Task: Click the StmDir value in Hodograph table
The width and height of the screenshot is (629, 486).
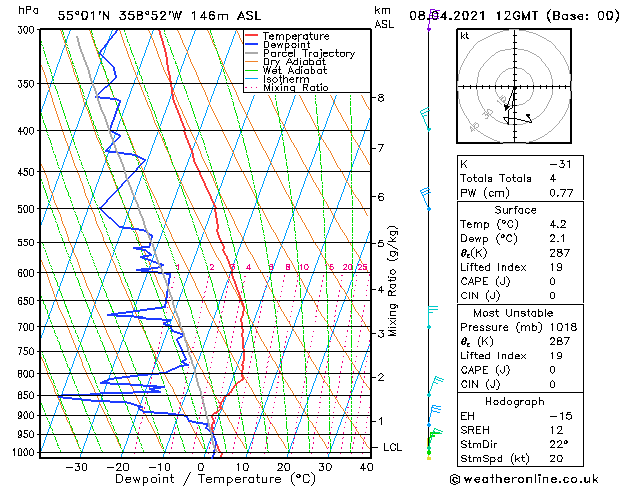Action: pyautogui.click(x=559, y=444)
